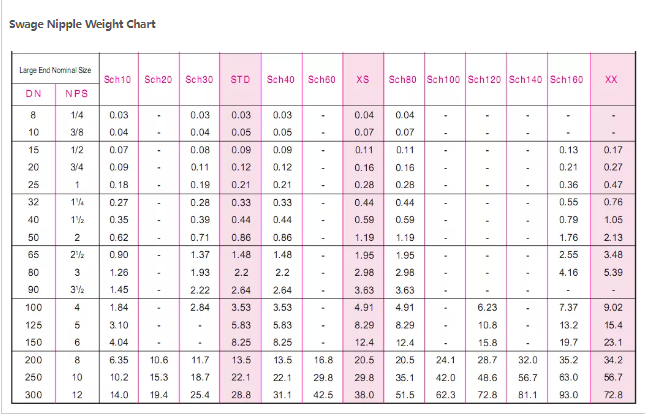Select the 93.0 value under Sch160
The width and height of the screenshot is (645, 415).
click(568, 395)
